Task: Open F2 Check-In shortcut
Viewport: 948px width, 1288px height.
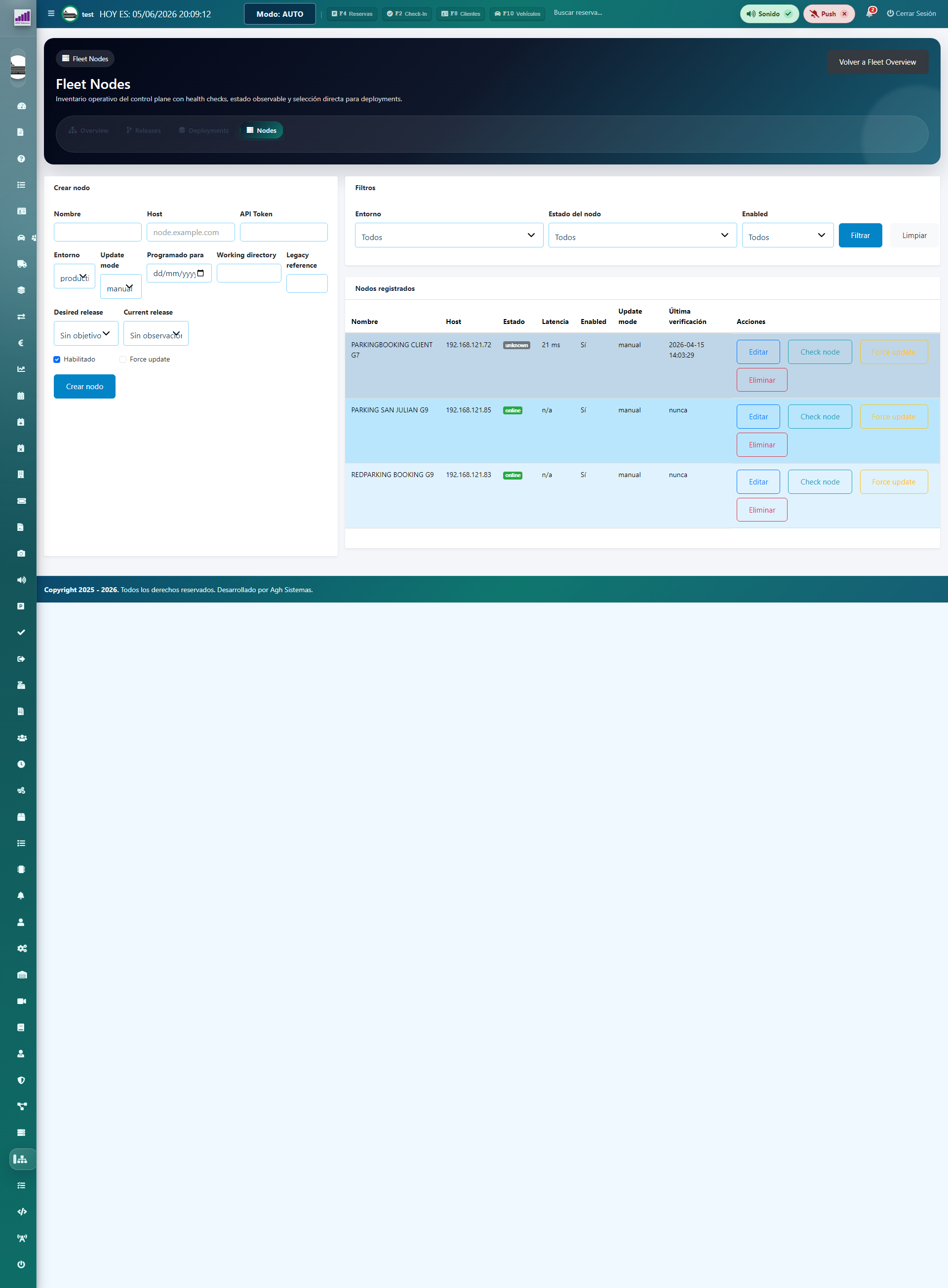Action: click(407, 14)
